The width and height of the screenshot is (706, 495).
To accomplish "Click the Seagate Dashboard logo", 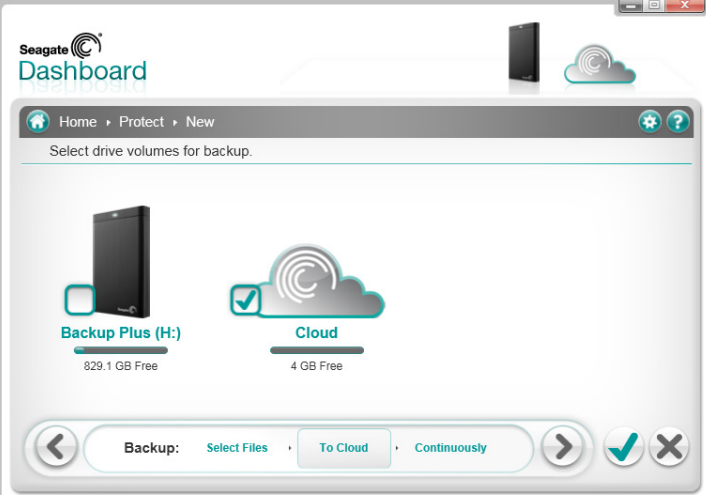I will (83, 58).
